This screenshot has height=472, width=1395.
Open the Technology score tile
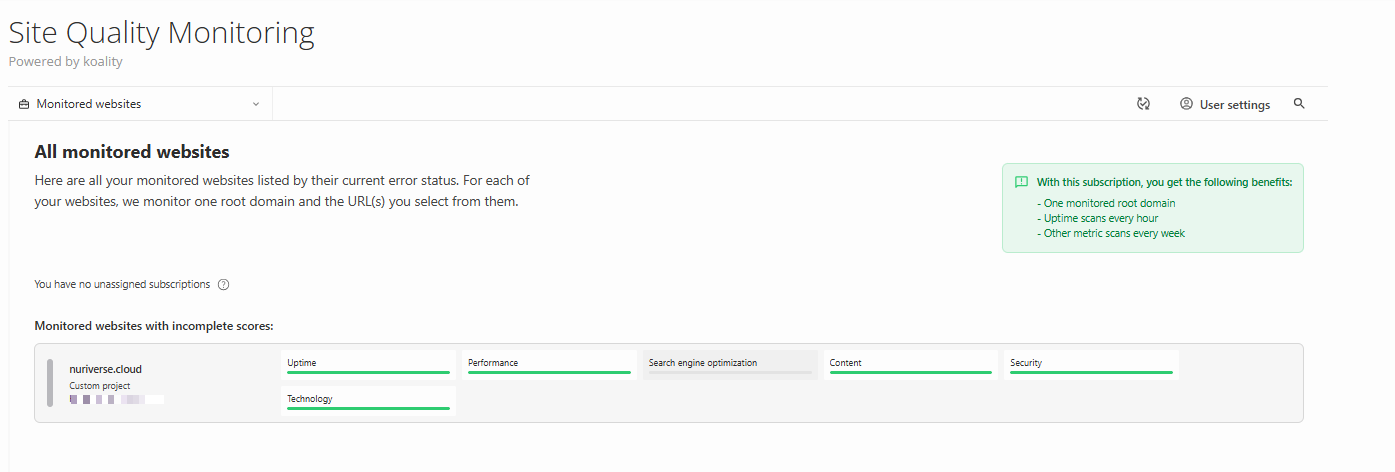[368, 400]
